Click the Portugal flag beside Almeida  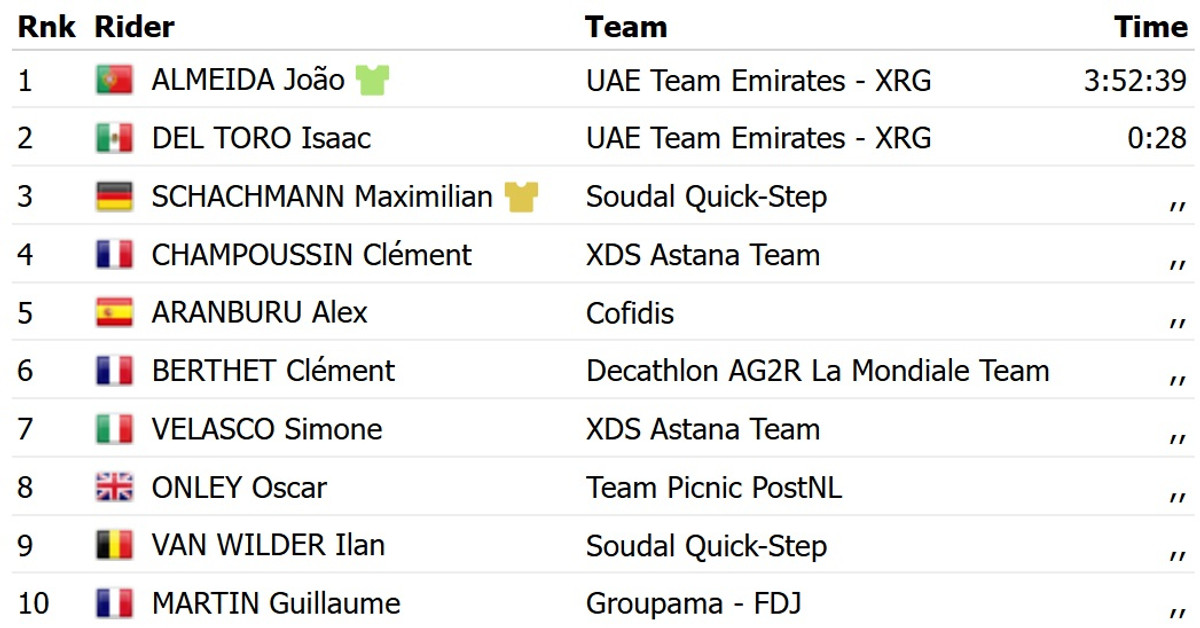coord(114,80)
